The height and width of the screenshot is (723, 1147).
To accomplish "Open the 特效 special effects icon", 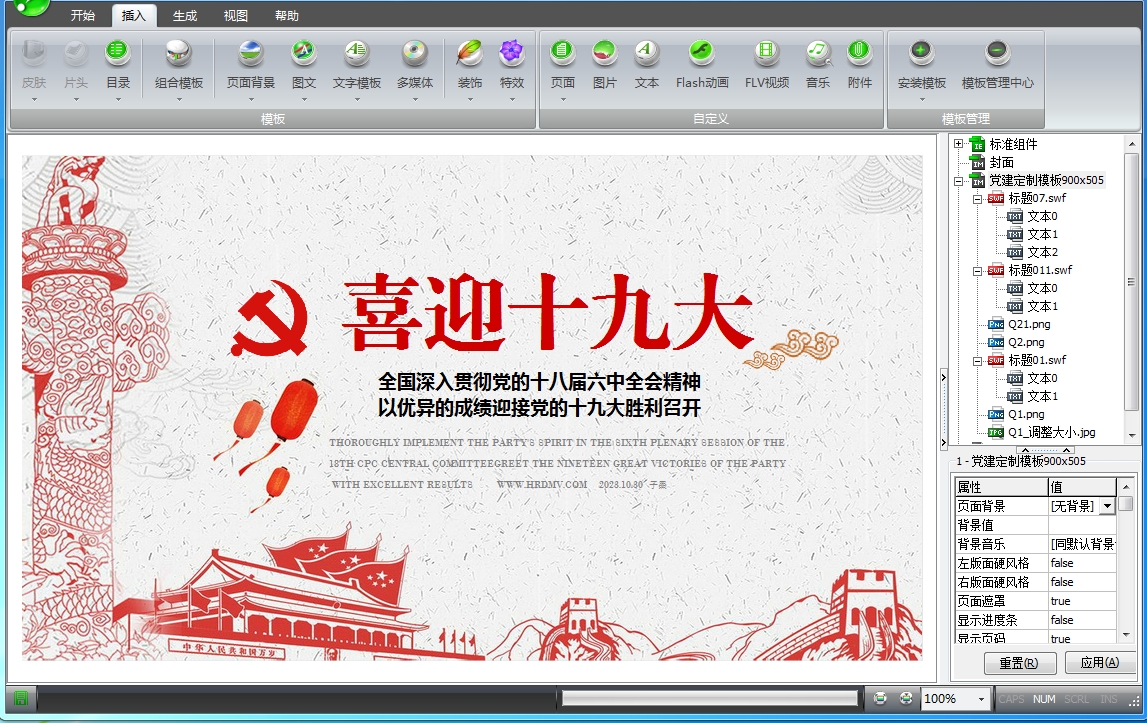I will [511, 53].
